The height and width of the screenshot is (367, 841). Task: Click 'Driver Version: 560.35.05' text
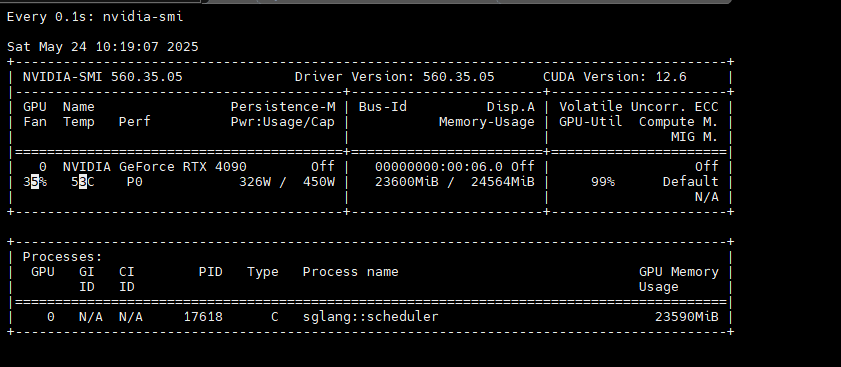[394, 77]
